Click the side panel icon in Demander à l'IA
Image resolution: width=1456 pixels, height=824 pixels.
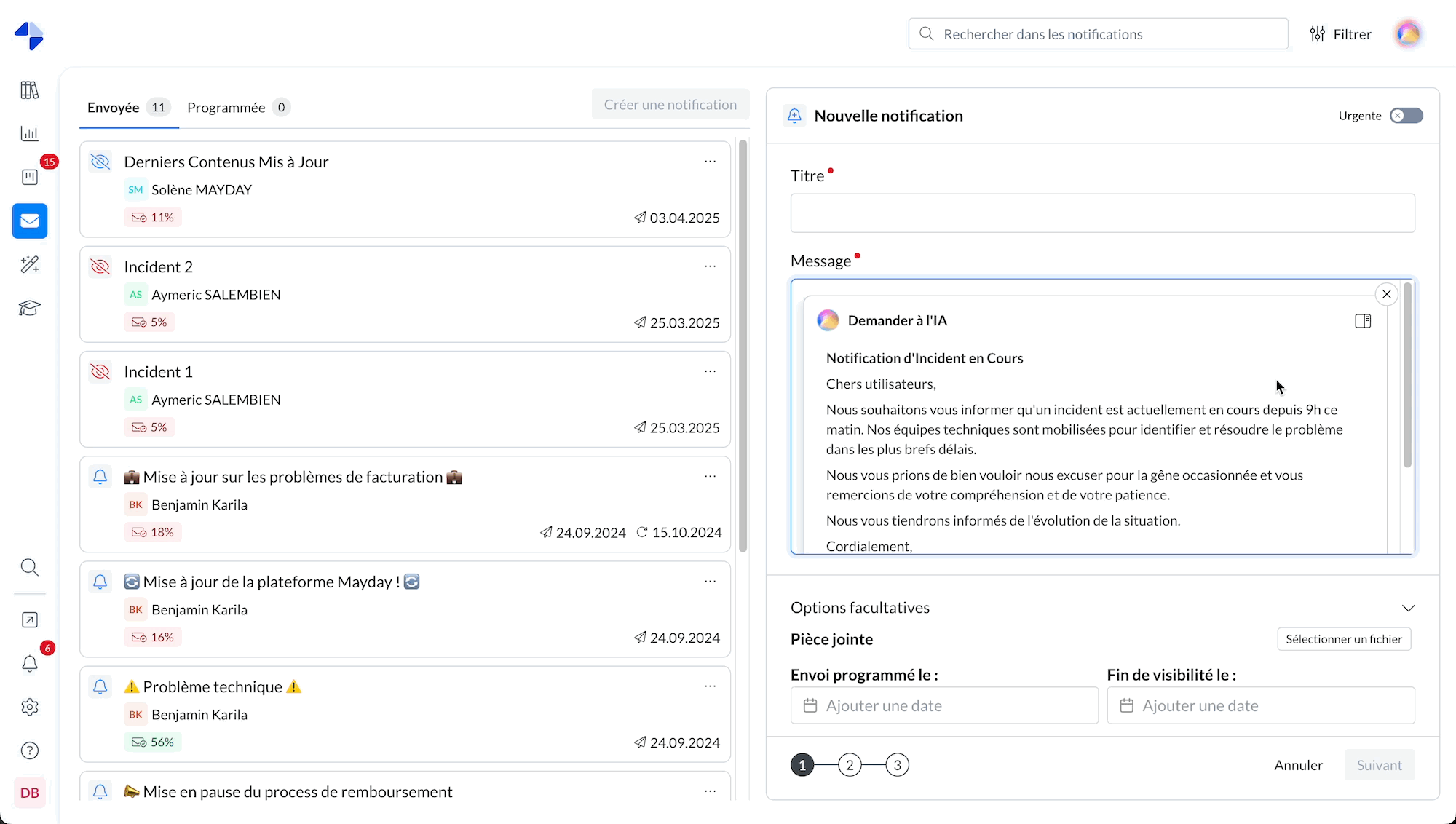coord(1363,321)
